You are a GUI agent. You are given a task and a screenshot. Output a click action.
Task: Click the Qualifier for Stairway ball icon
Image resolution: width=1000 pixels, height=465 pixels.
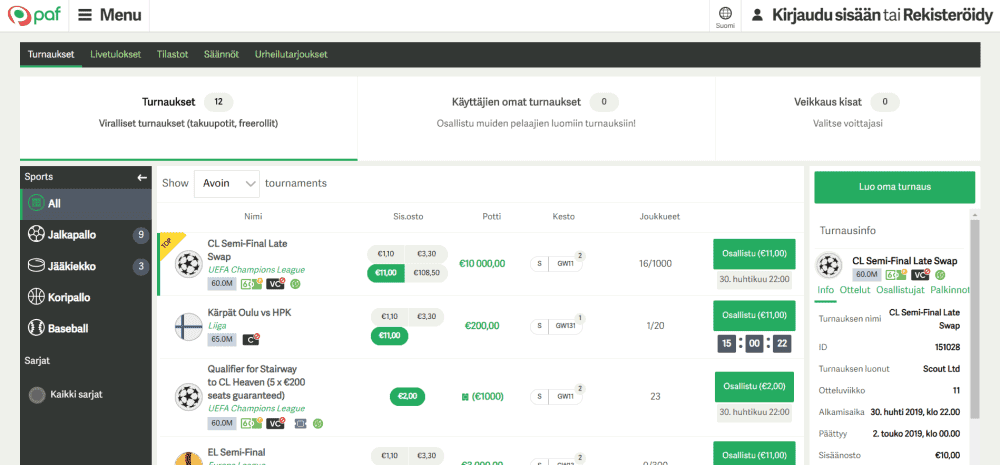coord(188,395)
